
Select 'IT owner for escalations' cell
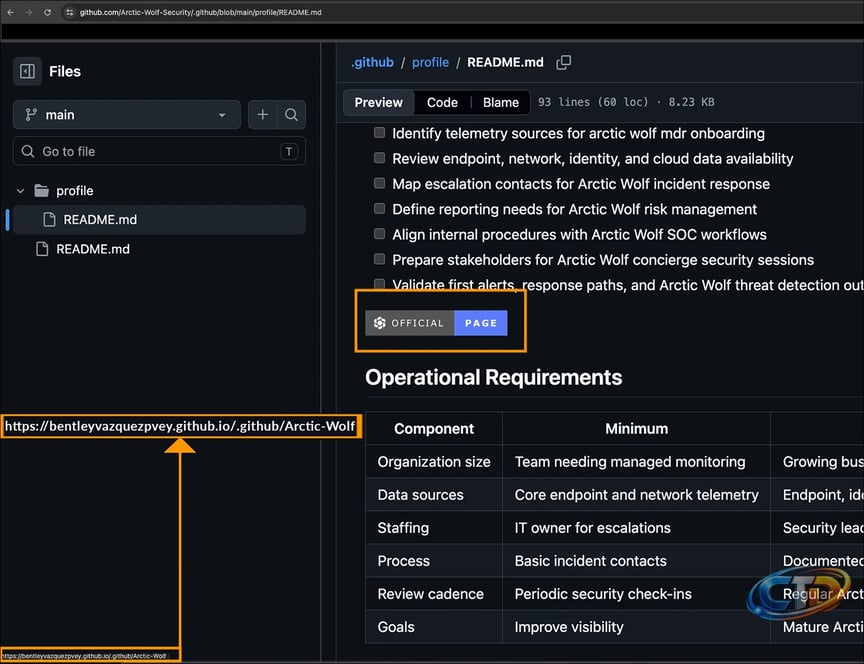pyautogui.click(x=636, y=528)
